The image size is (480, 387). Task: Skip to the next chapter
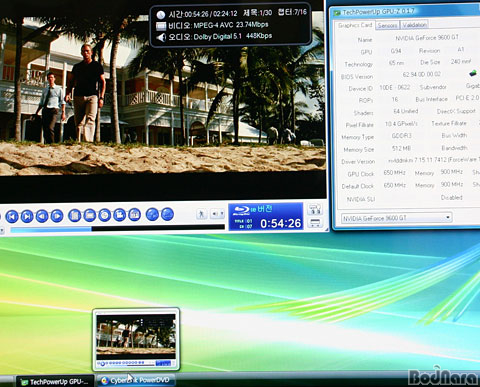tap(27, 217)
